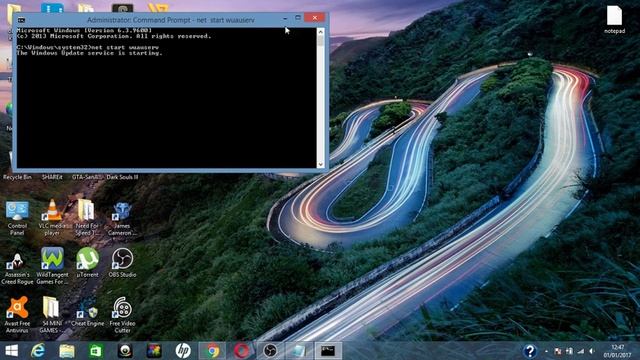Open the Action Center flag tray icon
The image size is (640, 360).
click(558, 351)
